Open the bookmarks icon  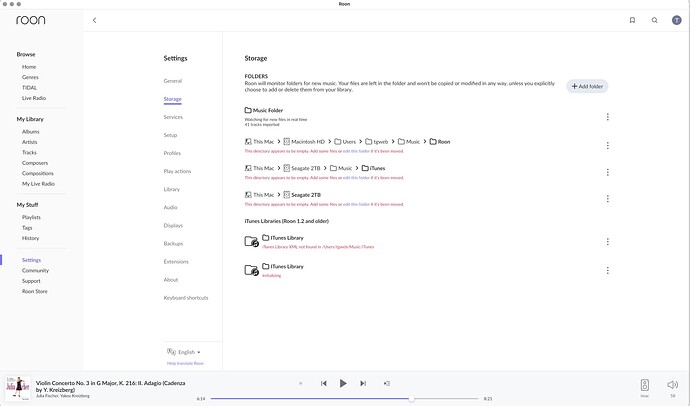tap(632, 20)
